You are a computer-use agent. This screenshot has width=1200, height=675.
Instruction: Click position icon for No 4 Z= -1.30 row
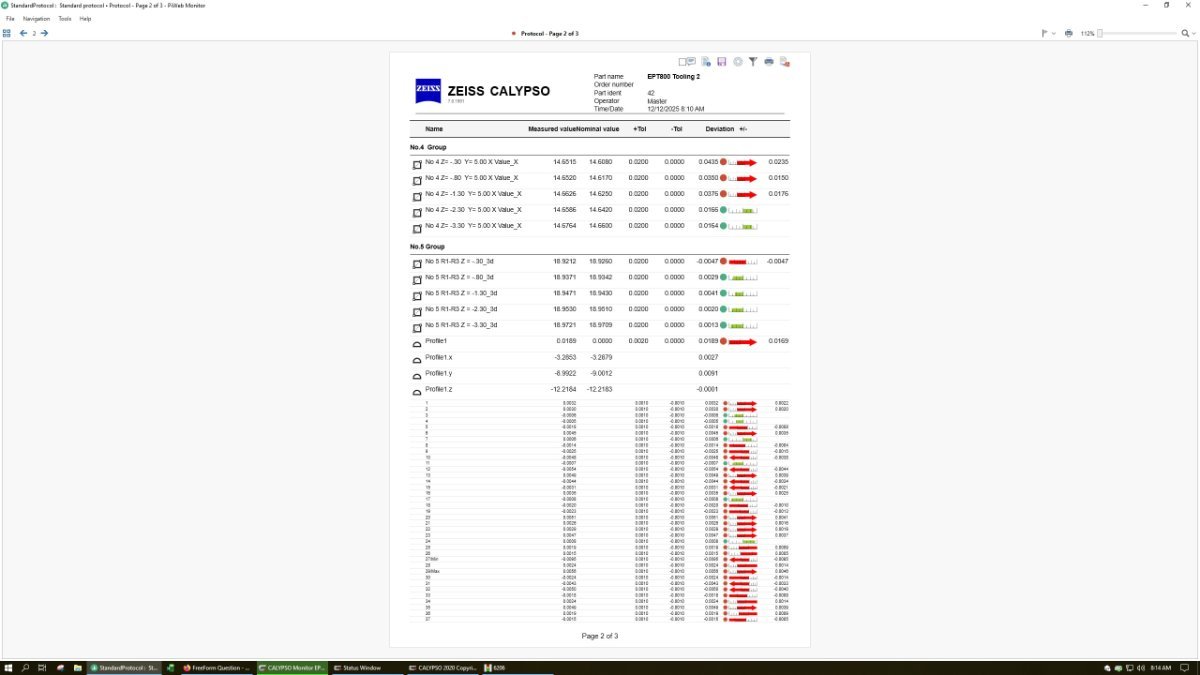pyautogui.click(x=417, y=196)
